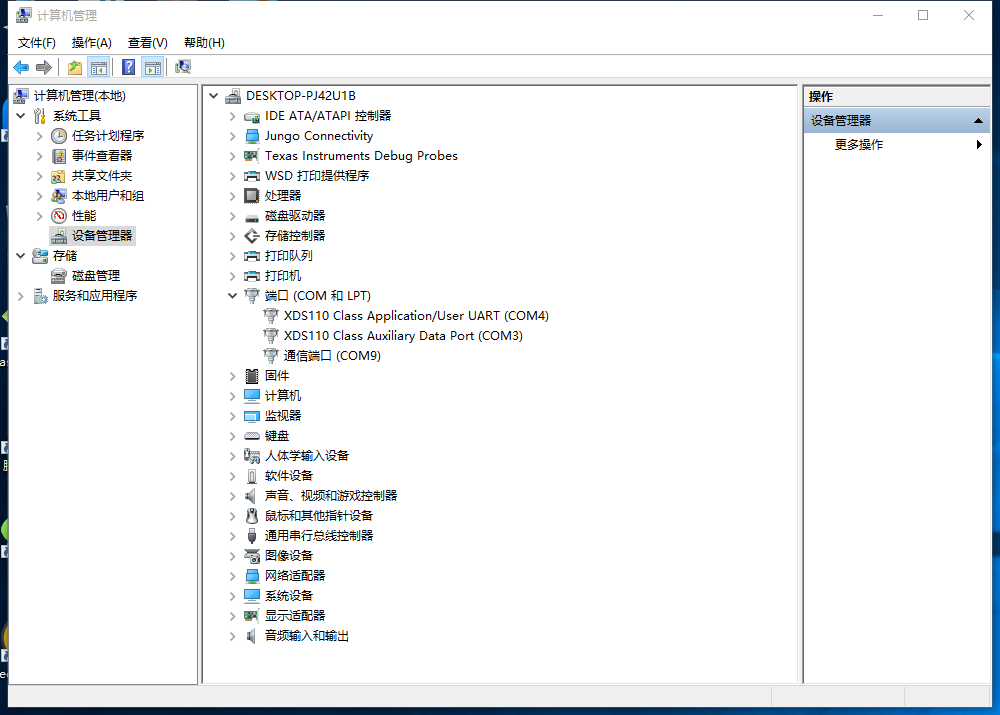
Task: Click the 事件查看器 icon
Action: tap(59, 156)
